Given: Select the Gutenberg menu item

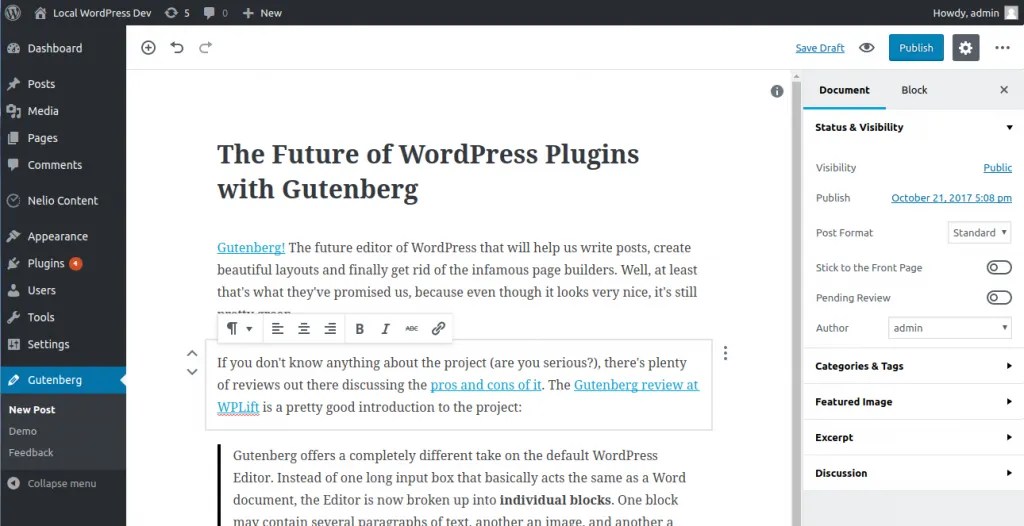Looking at the screenshot, I should coord(63,380).
